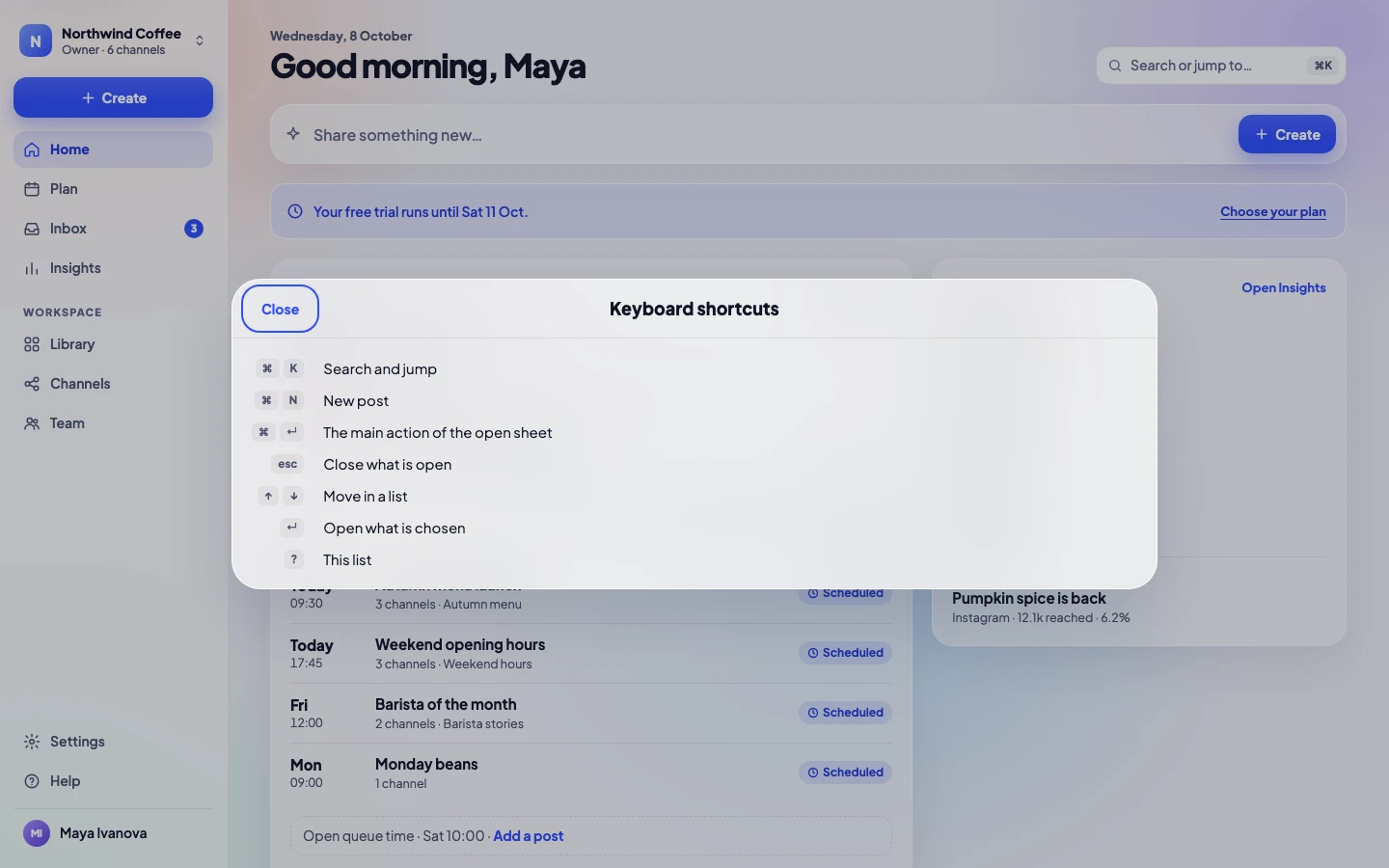
Task: Open the Monday beans post
Action: (590, 773)
